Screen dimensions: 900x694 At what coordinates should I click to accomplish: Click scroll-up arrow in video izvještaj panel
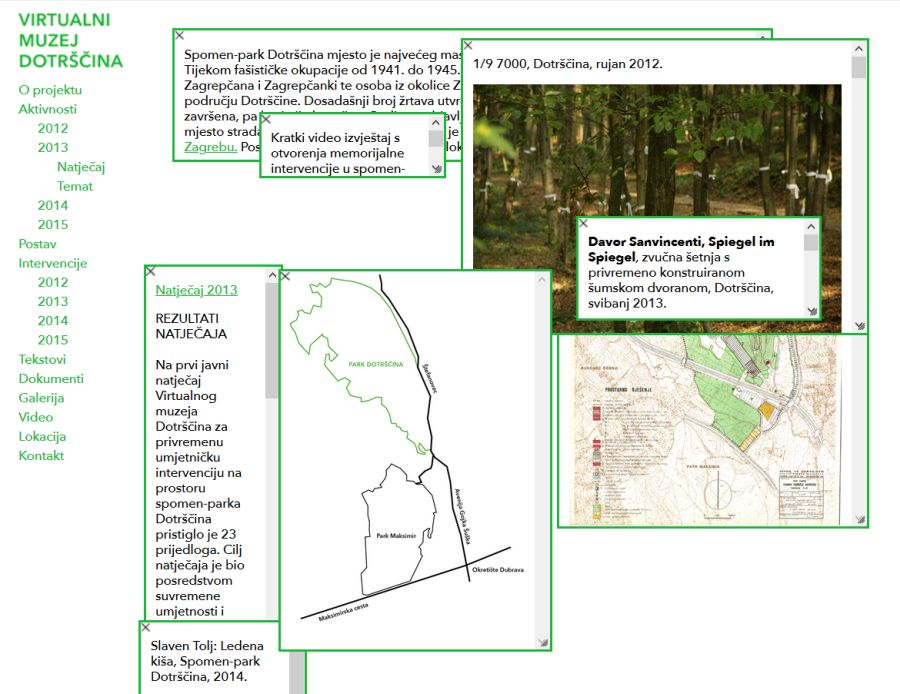coord(436,122)
